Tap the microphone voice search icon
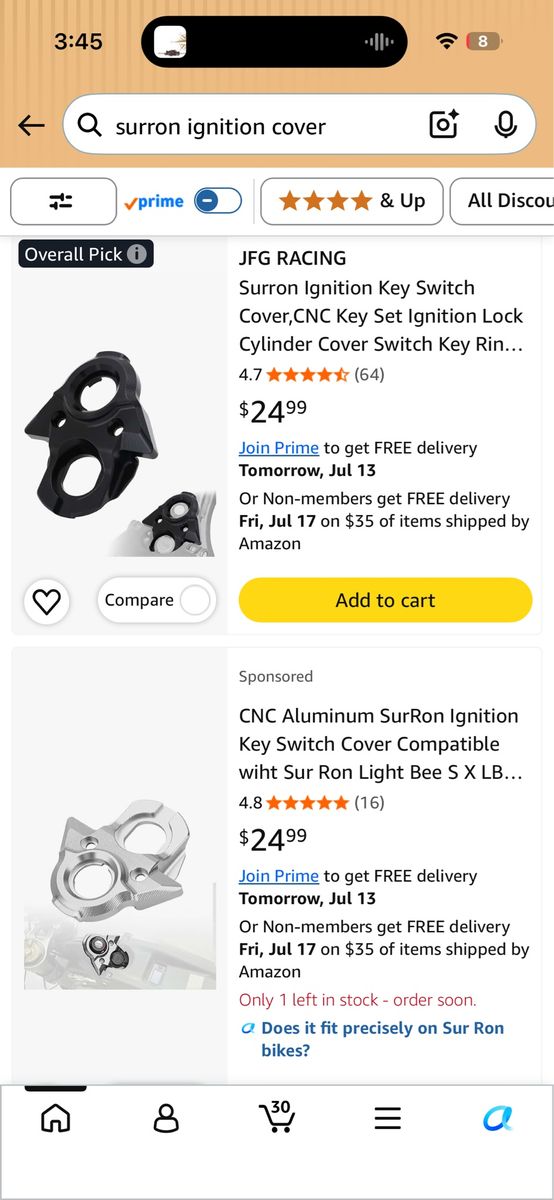The width and height of the screenshot is (554, 1200). pos(505,125)
